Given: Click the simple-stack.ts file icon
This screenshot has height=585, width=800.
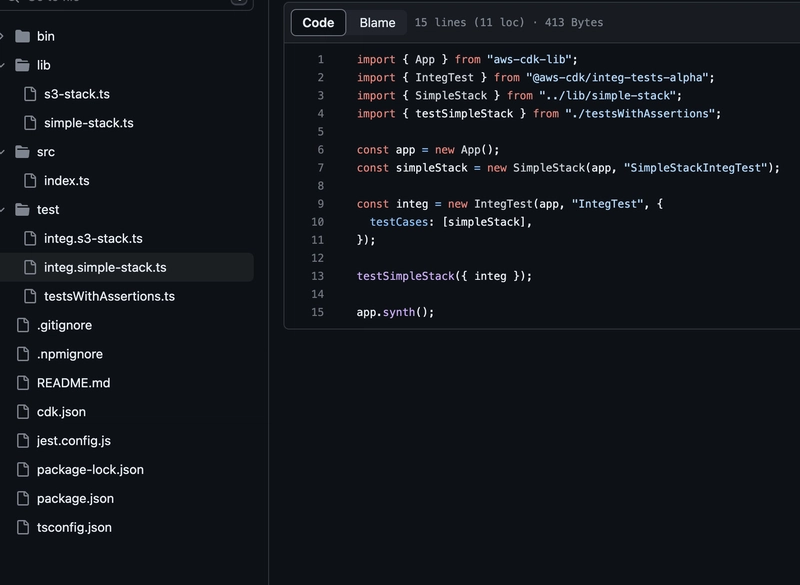Looking at the screenshot, I should [x=30, y=123].
